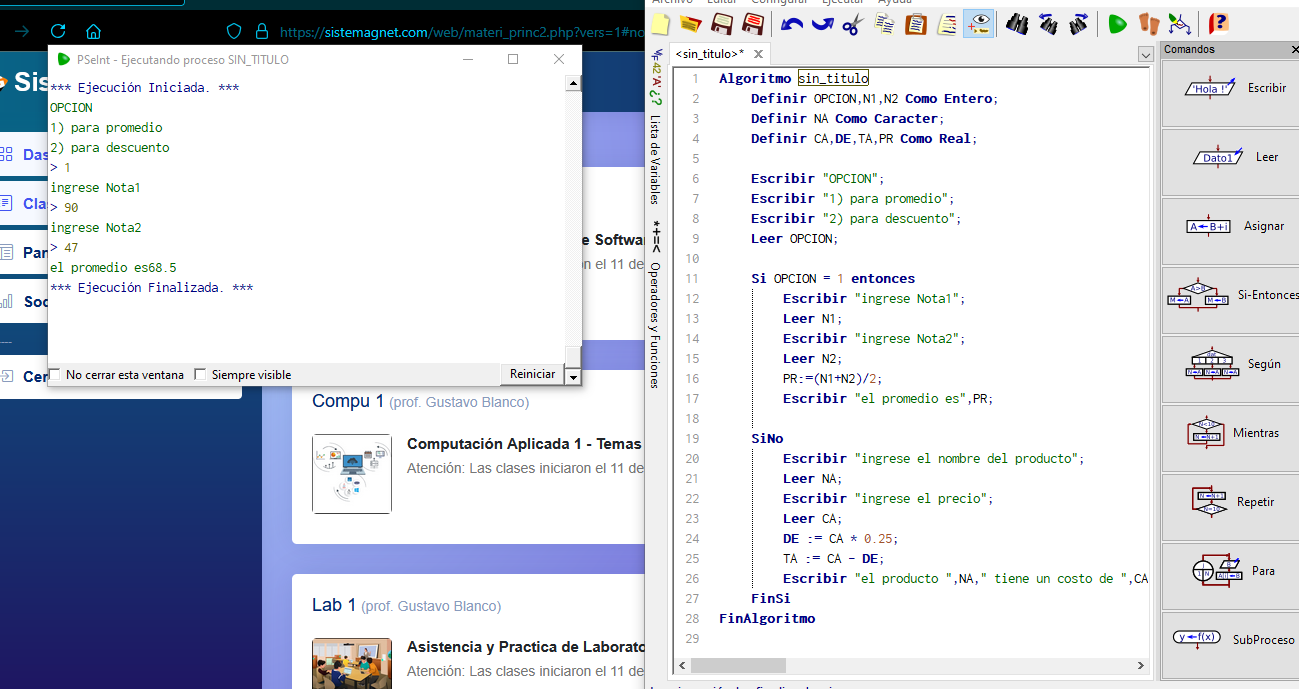Open the Lab 1 course heading
This screenshot has width=1299, height=689.
(x=334, y=605)
